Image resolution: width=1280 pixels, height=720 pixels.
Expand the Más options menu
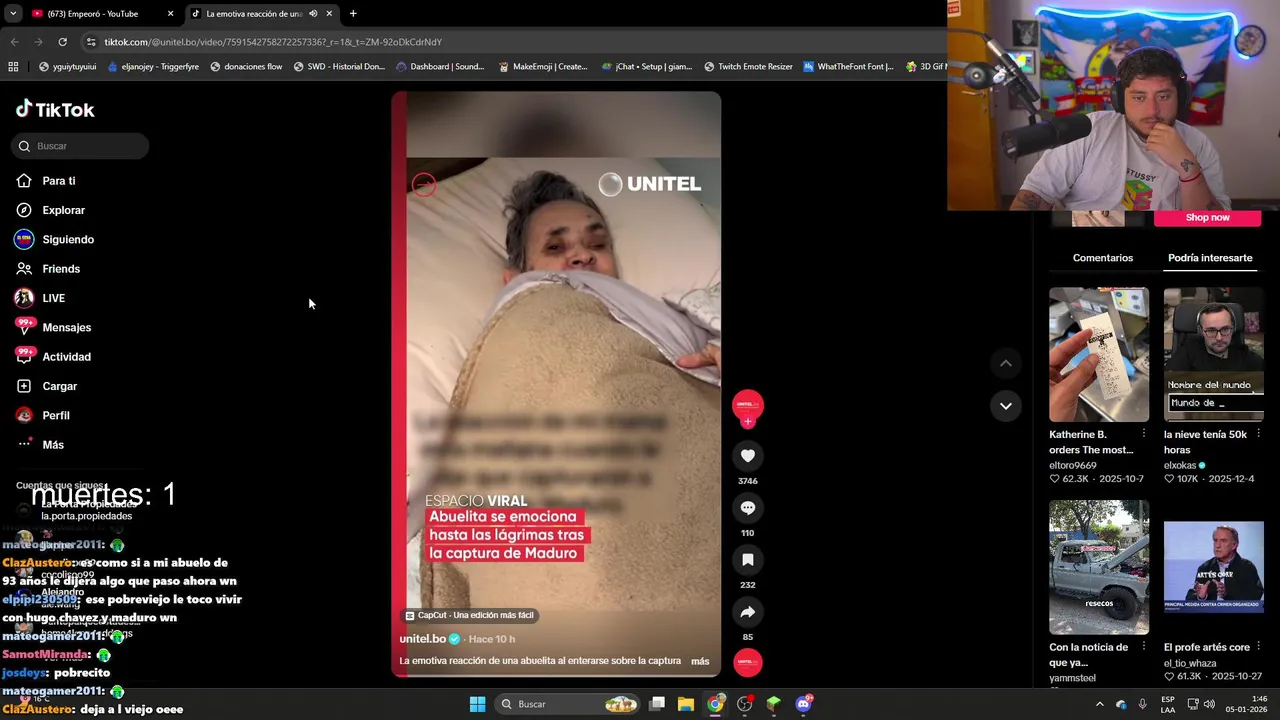tap(52, 445)
